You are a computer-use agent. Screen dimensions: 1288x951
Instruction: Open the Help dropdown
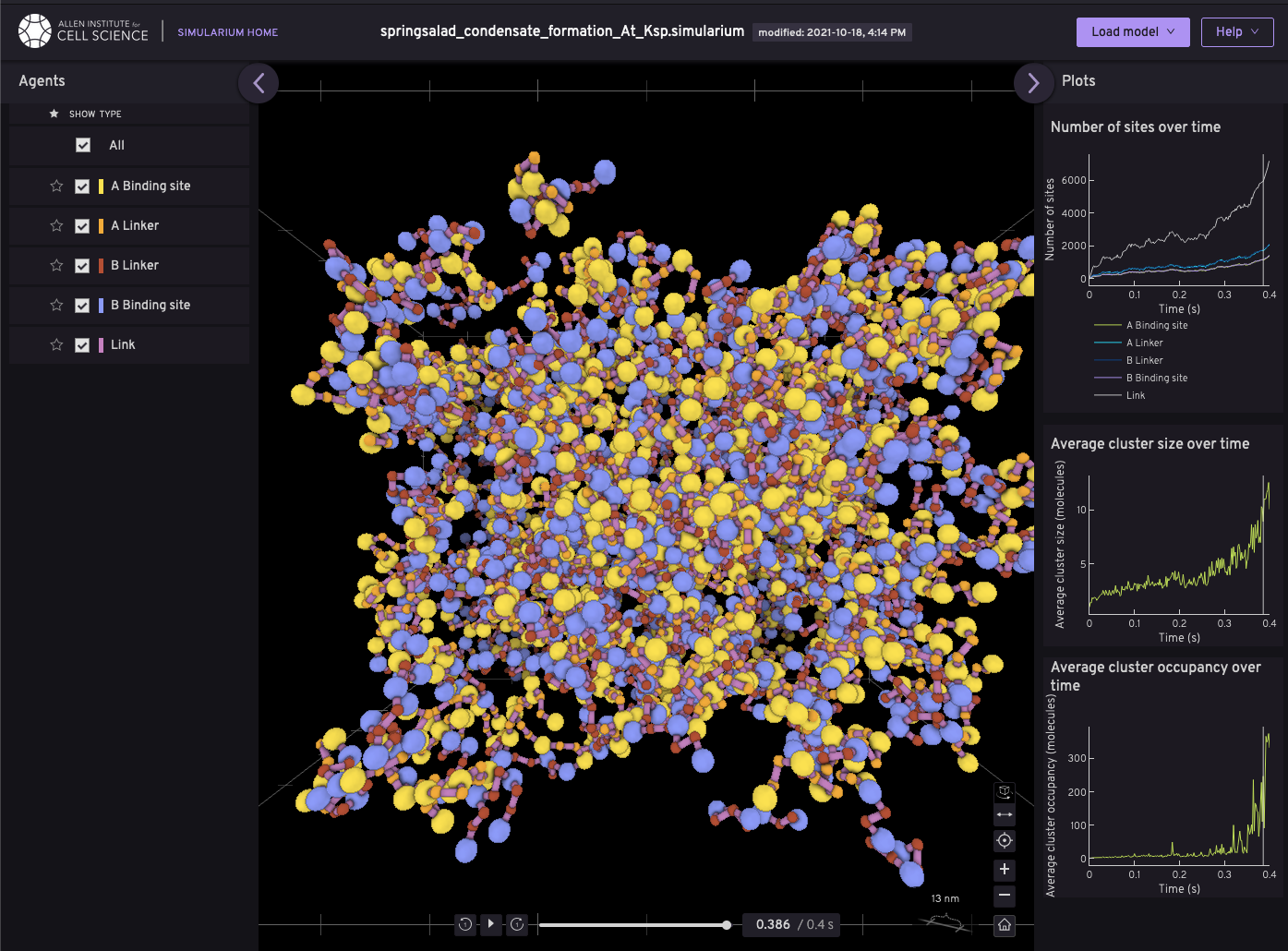click(x=1237, y=31)
